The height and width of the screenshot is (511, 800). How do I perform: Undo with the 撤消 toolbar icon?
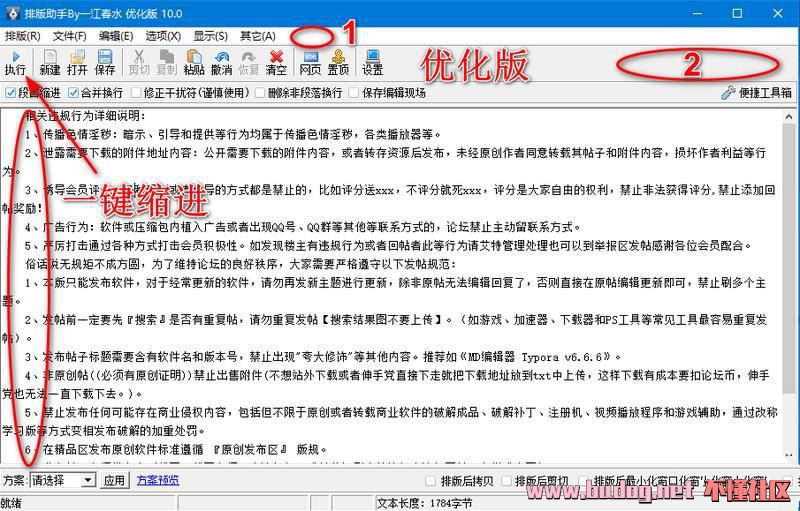tap(221, 63)
